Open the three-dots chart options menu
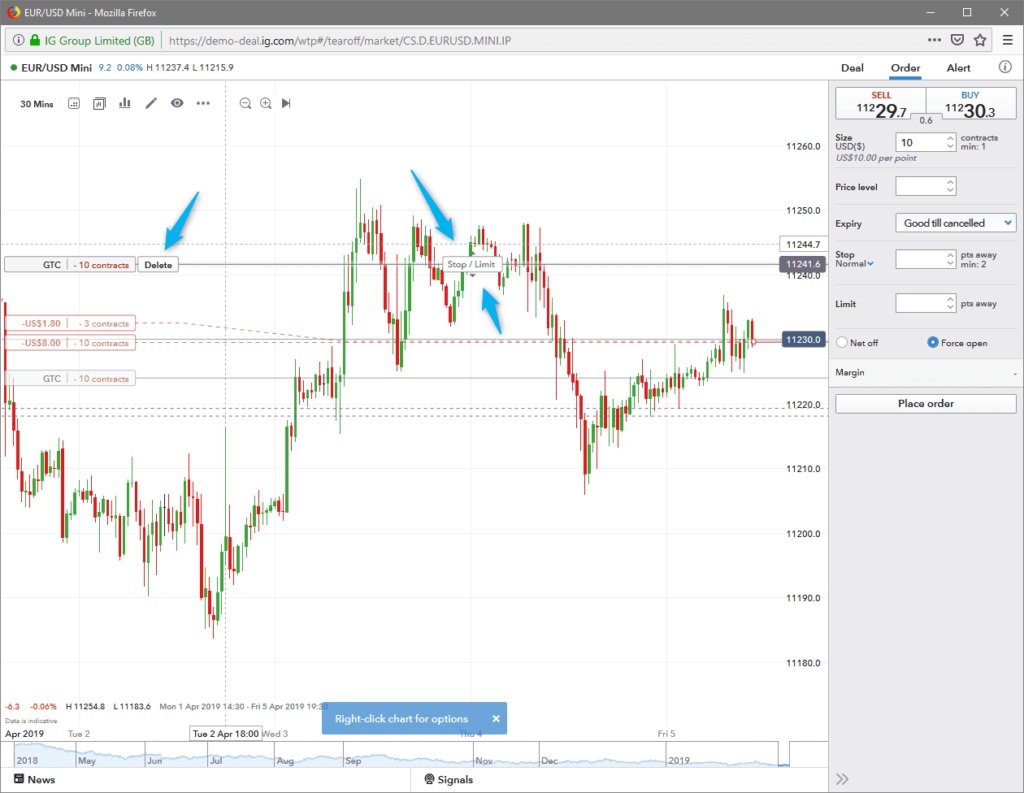Image resolution: width=1024 pixels, height=793 pixels. [x=203, y=103]
